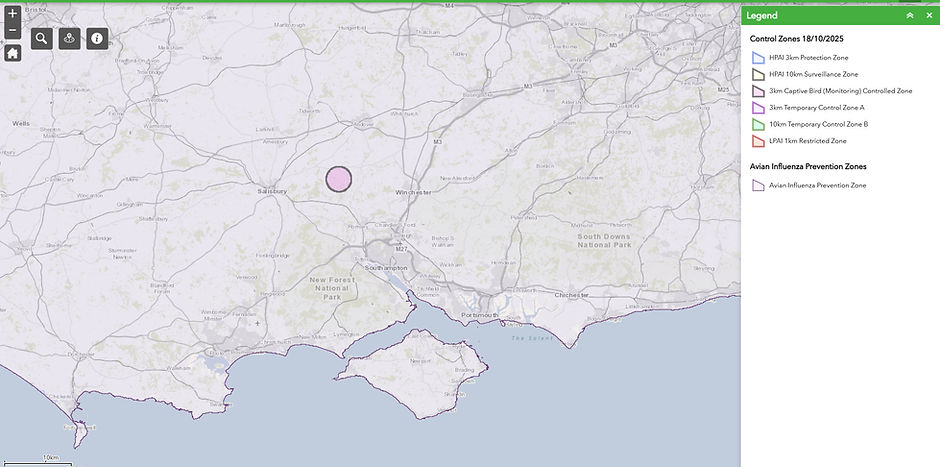The height and width of the screenshot is (467, 940).
Task: Click Avian Influenza Prevention Zone swatch
Action: pyautogui.click(x=758, y=185)
